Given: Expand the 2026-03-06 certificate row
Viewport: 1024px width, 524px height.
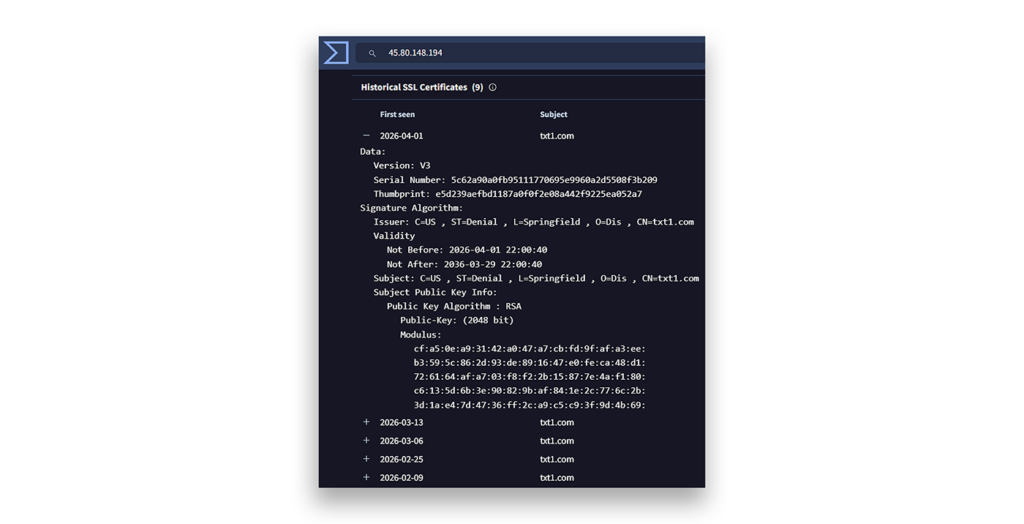Looking at the screenshot, I should point(366,440).
